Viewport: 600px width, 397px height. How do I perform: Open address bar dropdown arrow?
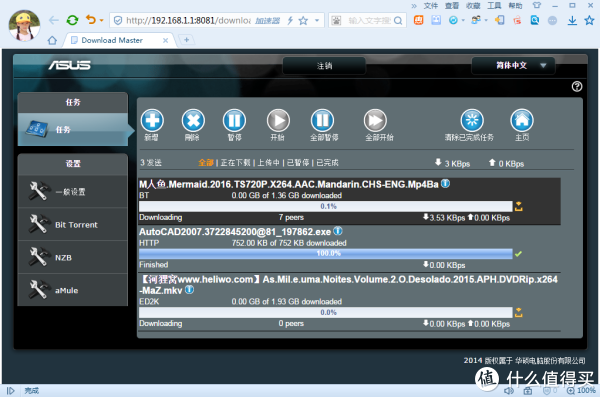(317, 20)
